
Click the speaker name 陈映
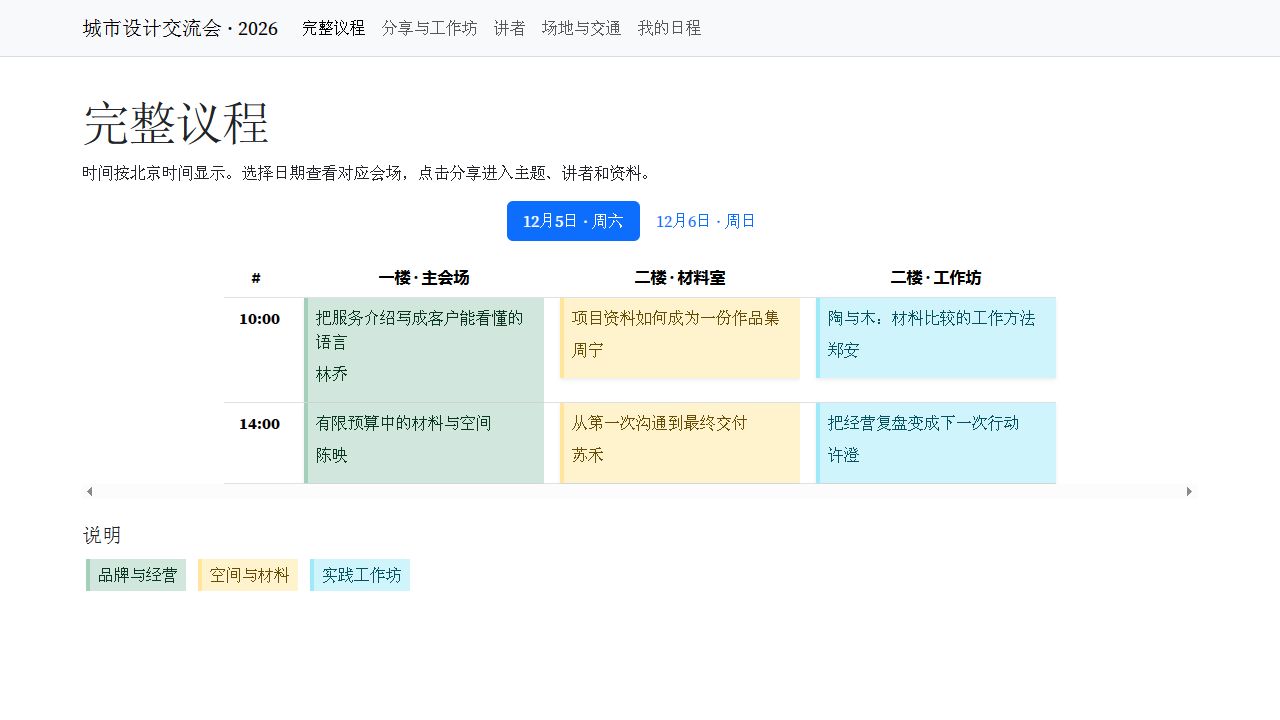pos(332,455)
